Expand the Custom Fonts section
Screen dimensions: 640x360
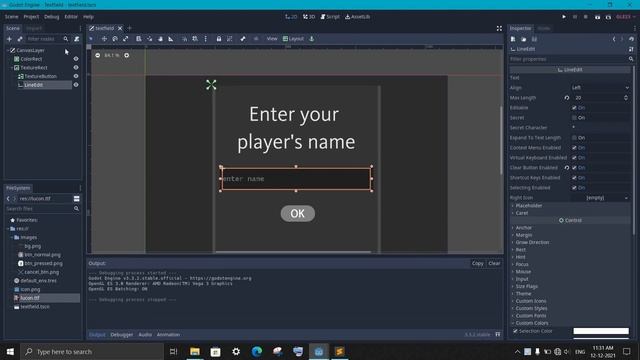[531, 316]
